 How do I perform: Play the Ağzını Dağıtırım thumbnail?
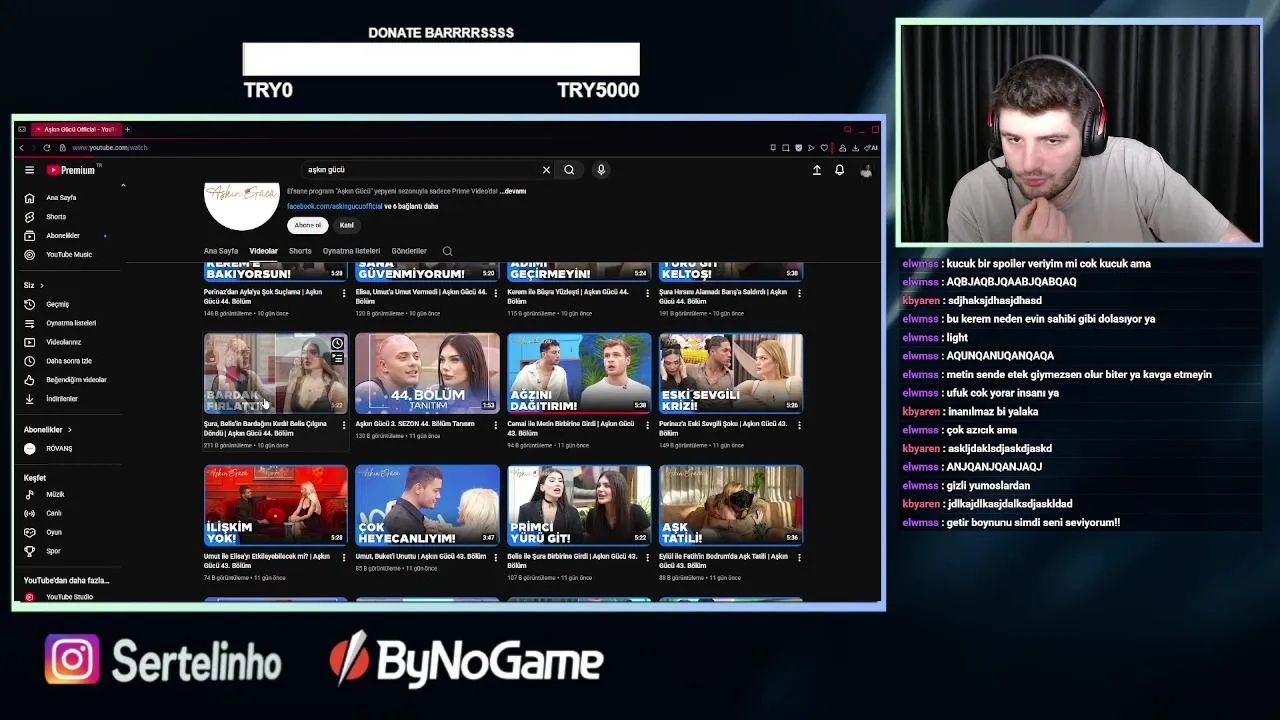click(x=579, y=373)
